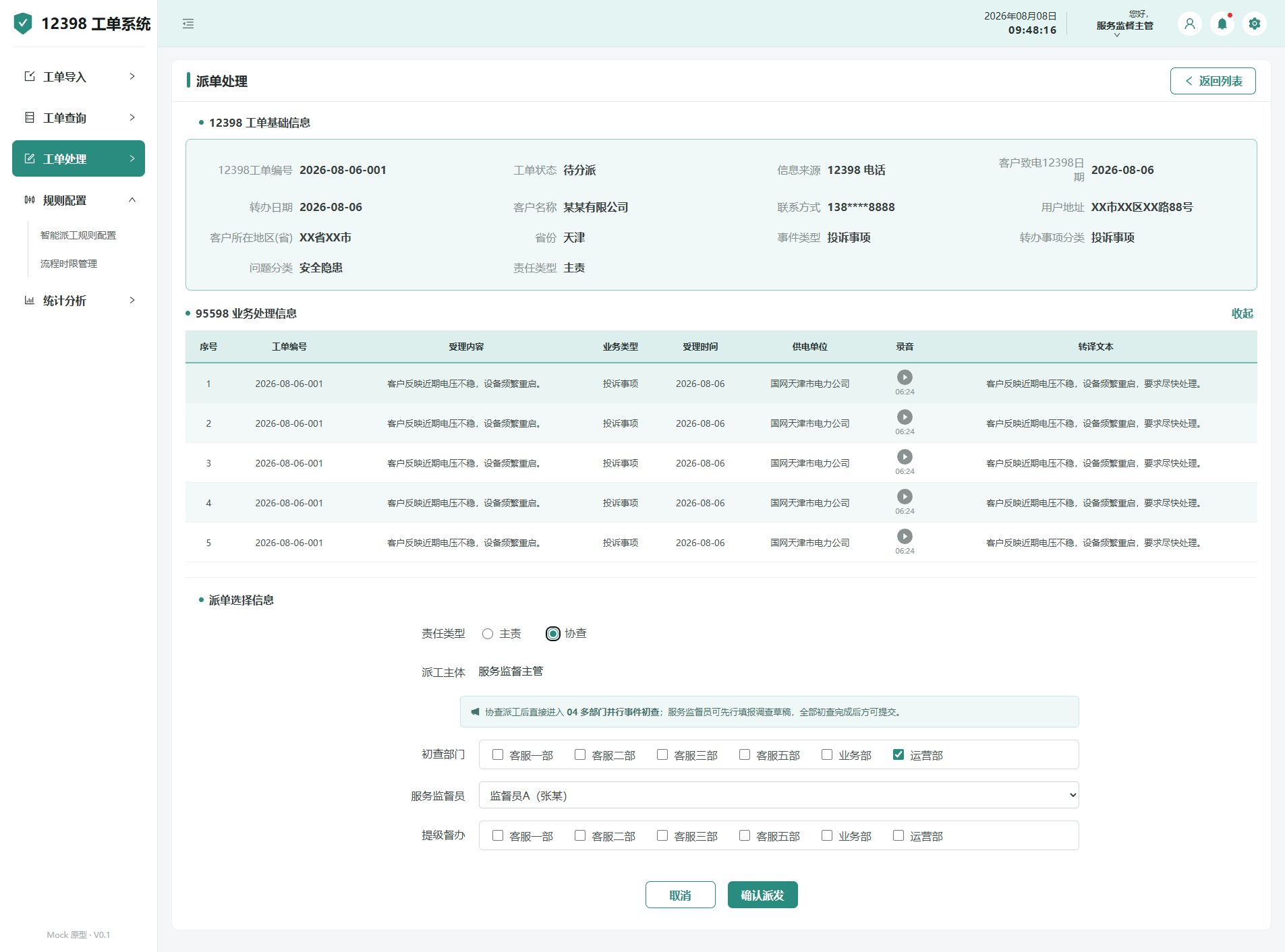The height and width of the screenshot is (952, 1285).
Task: Open the 工单处理 menu
Action: click(78, 158)
